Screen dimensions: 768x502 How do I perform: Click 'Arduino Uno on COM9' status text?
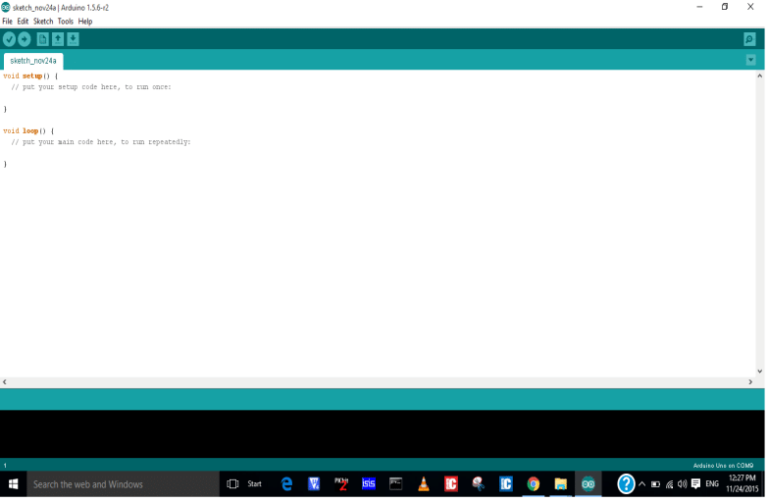[723, 465]
